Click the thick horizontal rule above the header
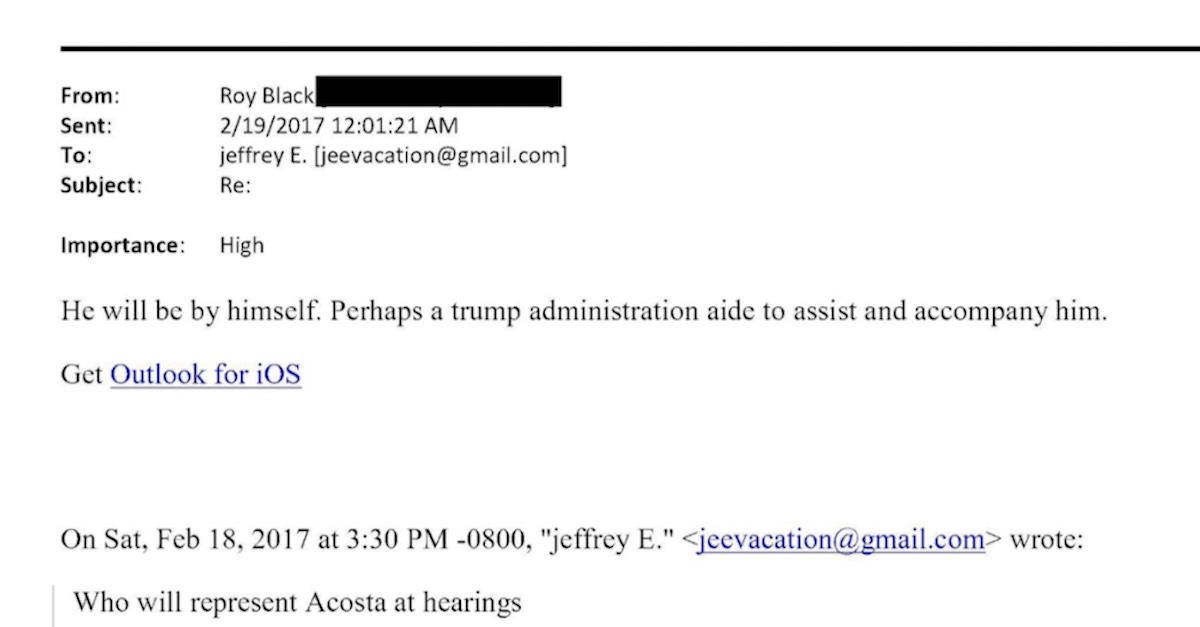 pos(630,48)
